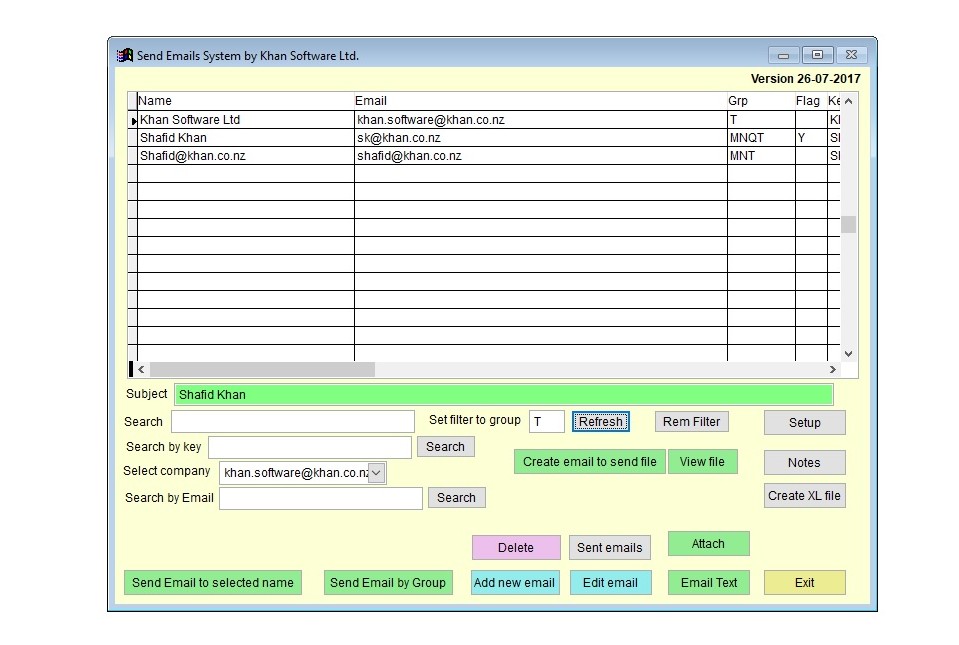959x645 pixels.
Task: Open the Select company dropdown
Action: 377,473
